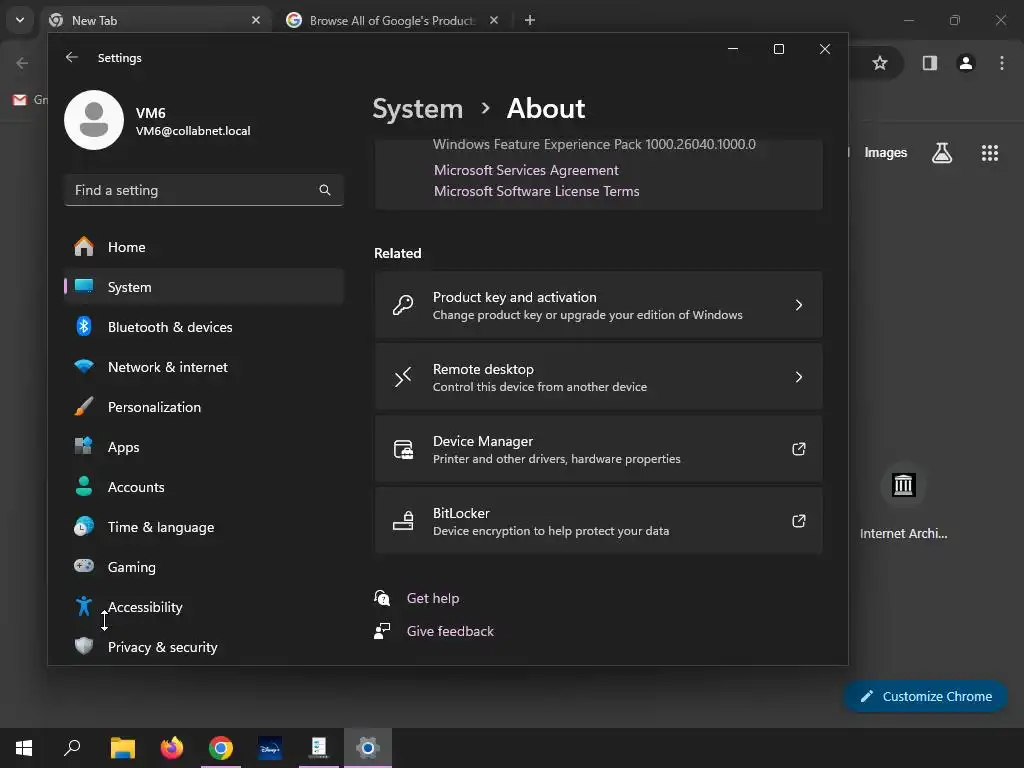This screenshot has width=1024, height=768.
Task: Click the Accessibility figure icon
Action: coord(84,607)
